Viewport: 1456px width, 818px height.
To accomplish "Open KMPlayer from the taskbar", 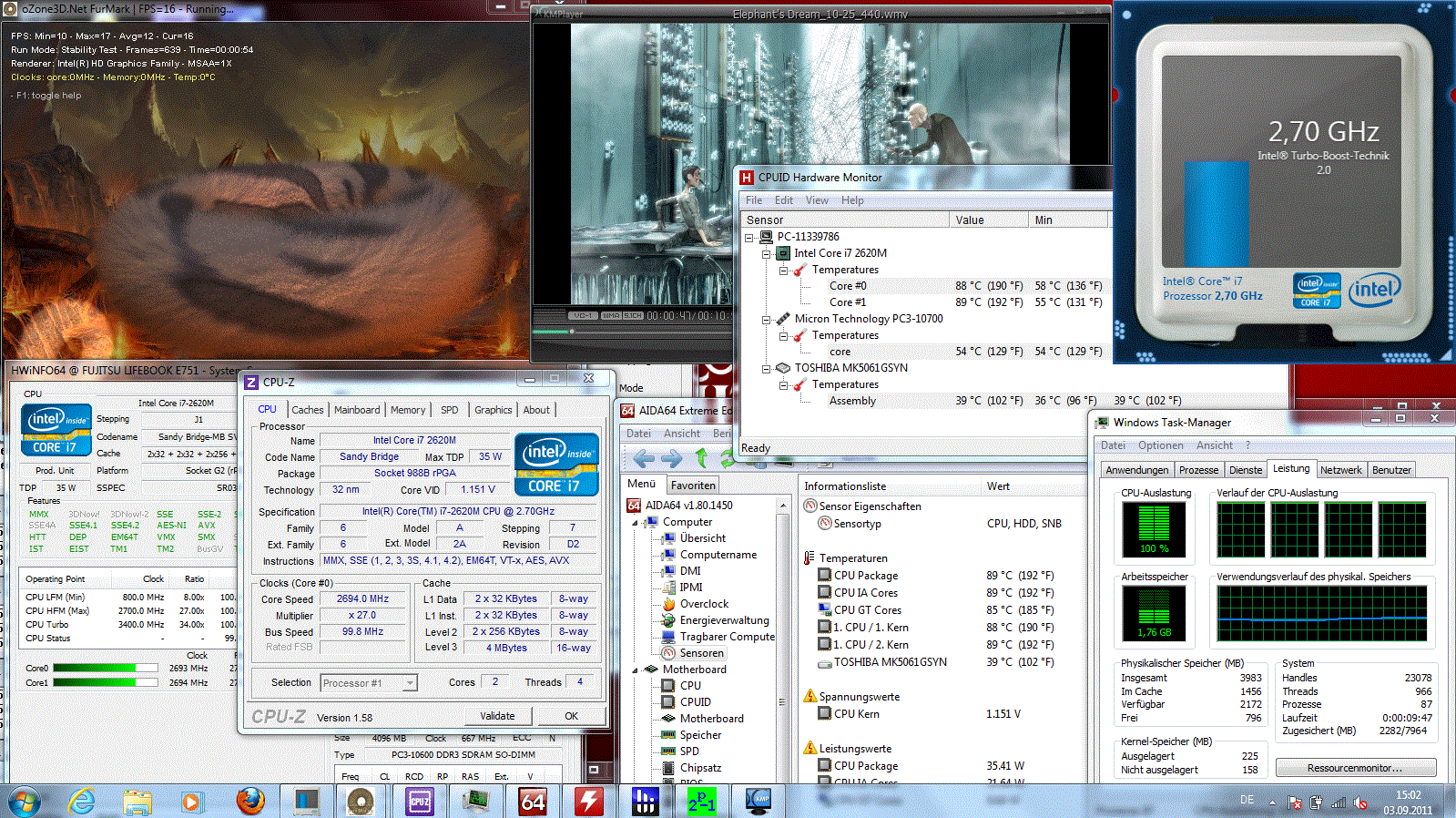I will (759, 802).
